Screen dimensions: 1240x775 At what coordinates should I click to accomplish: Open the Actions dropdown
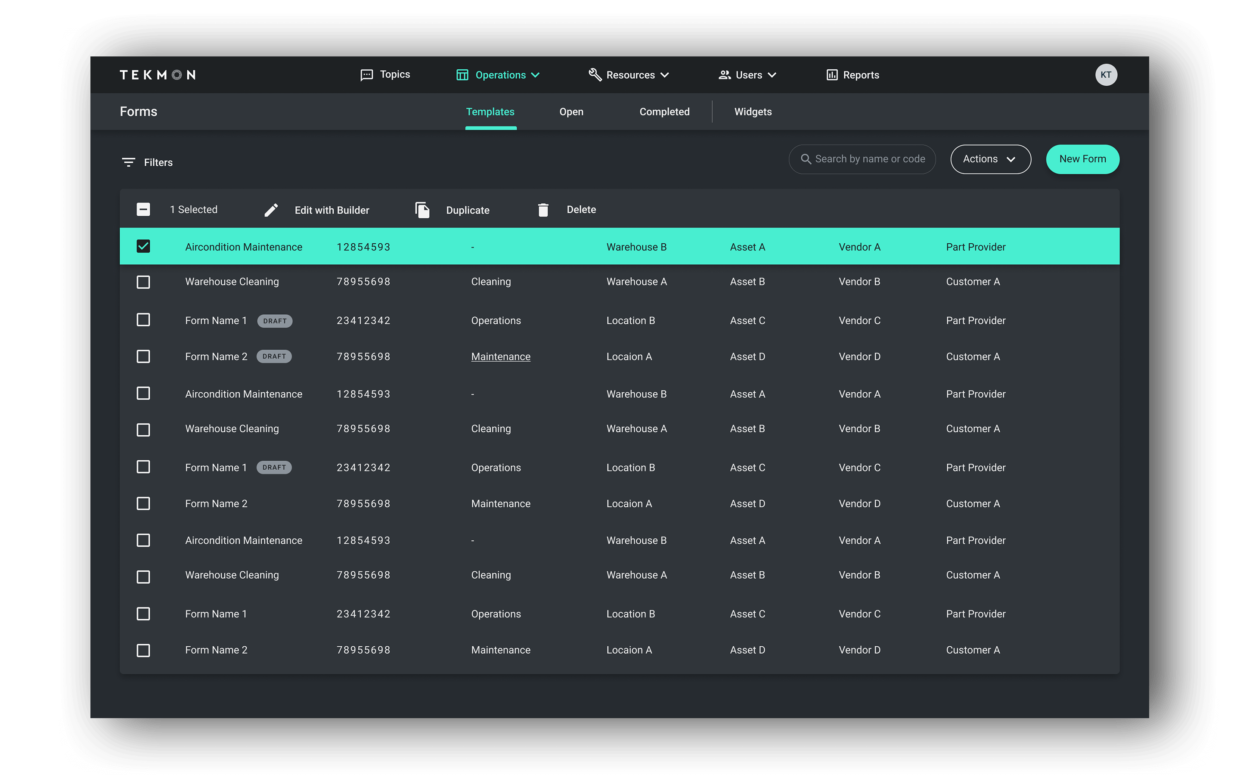990,158
